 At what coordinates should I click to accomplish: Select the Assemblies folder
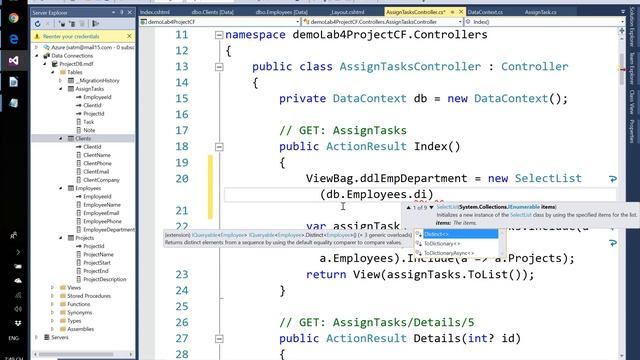pos(80,329)
